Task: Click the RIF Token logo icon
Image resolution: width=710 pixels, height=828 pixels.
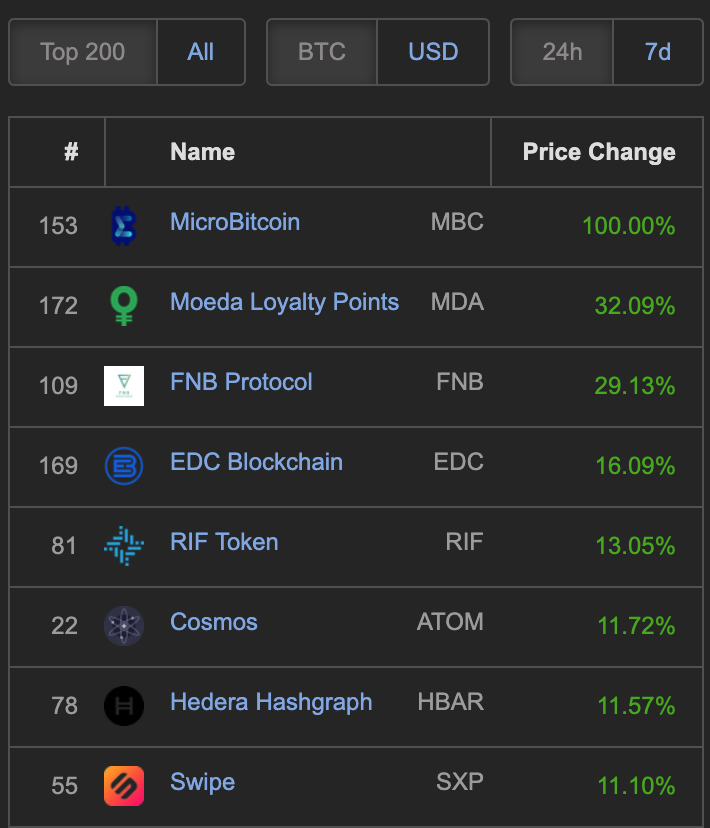Action: pyautogui.click(x=124, y=546)
